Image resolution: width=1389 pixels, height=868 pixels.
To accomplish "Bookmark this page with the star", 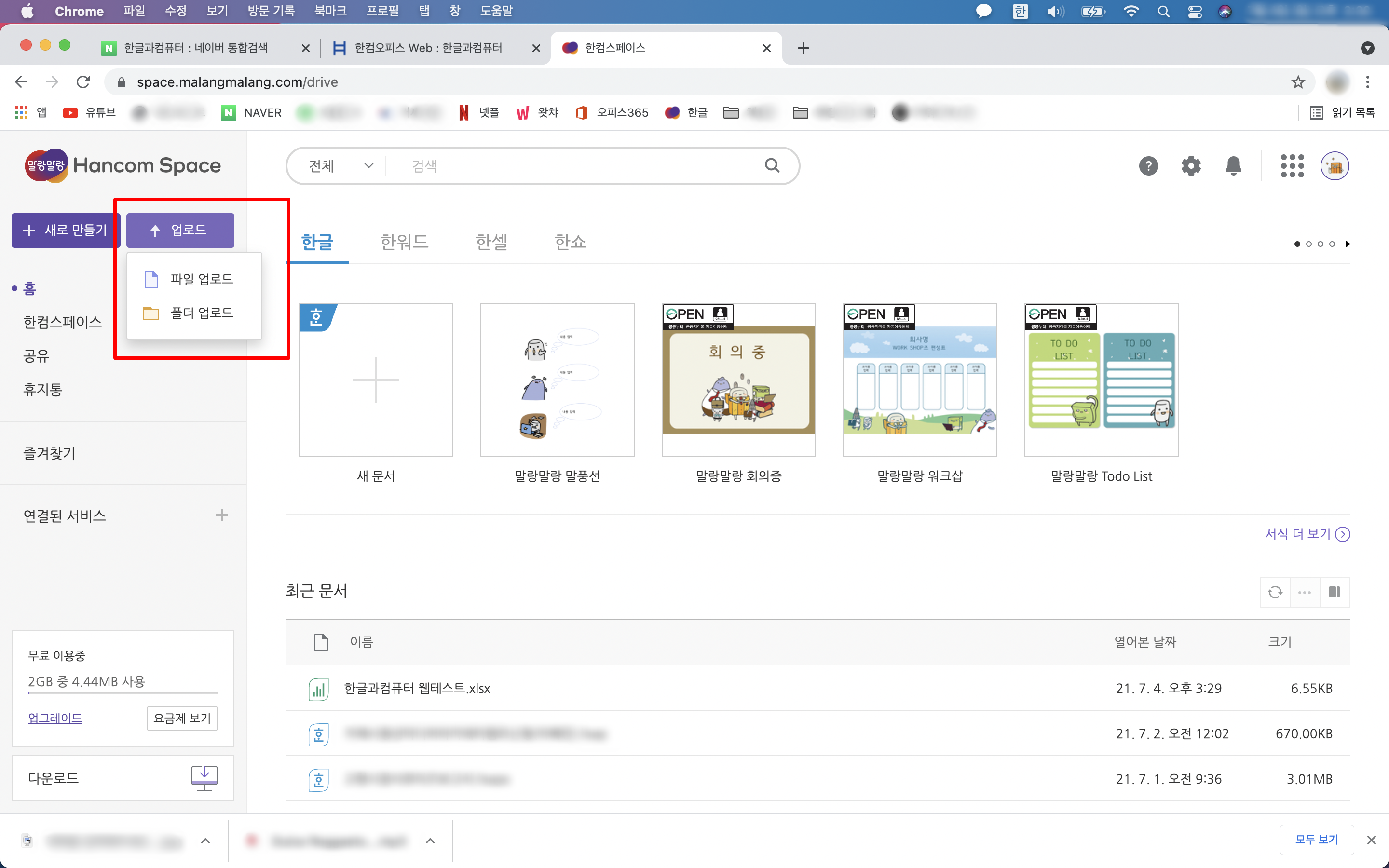I will click(1298, 82).
